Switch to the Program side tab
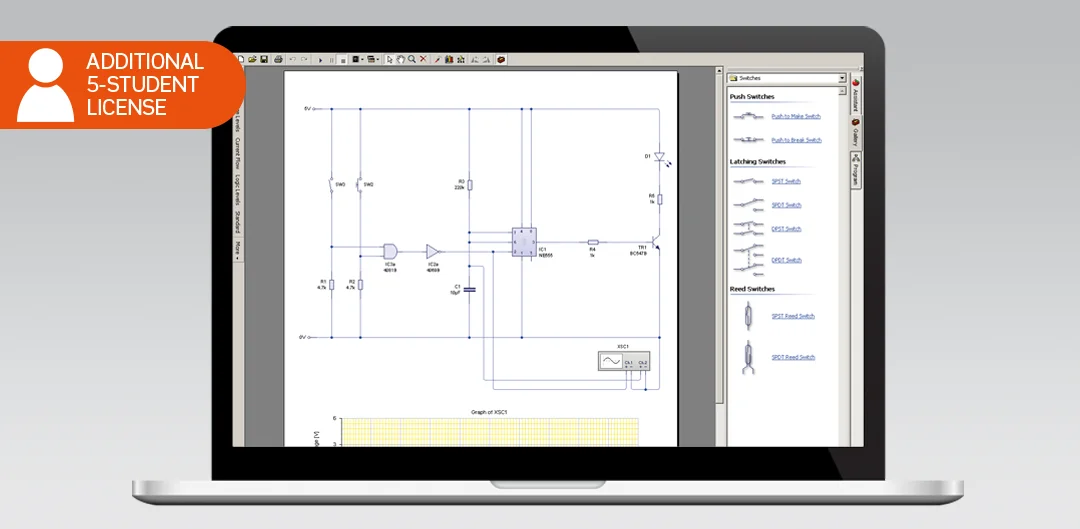The width and height of the screenshot is (1080, 529). click(857, 172)
